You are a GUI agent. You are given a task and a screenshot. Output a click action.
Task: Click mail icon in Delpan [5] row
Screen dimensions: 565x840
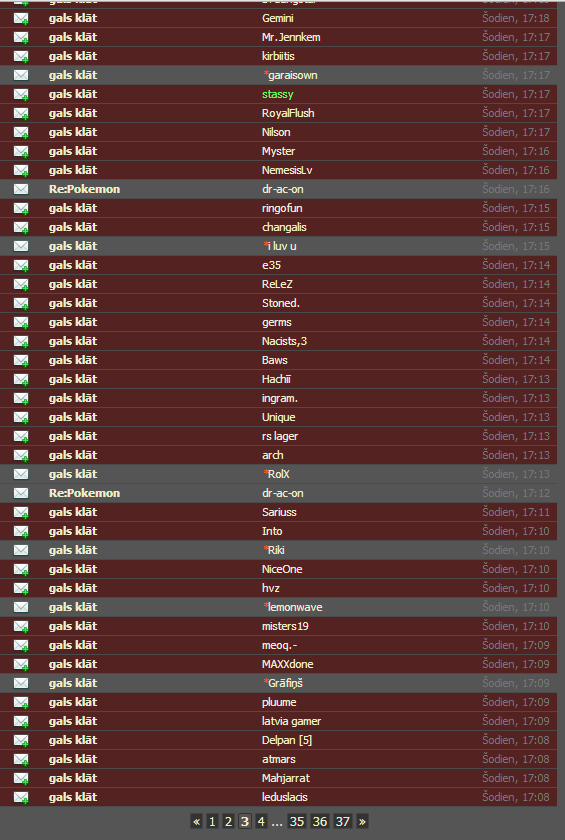point(21,741)
